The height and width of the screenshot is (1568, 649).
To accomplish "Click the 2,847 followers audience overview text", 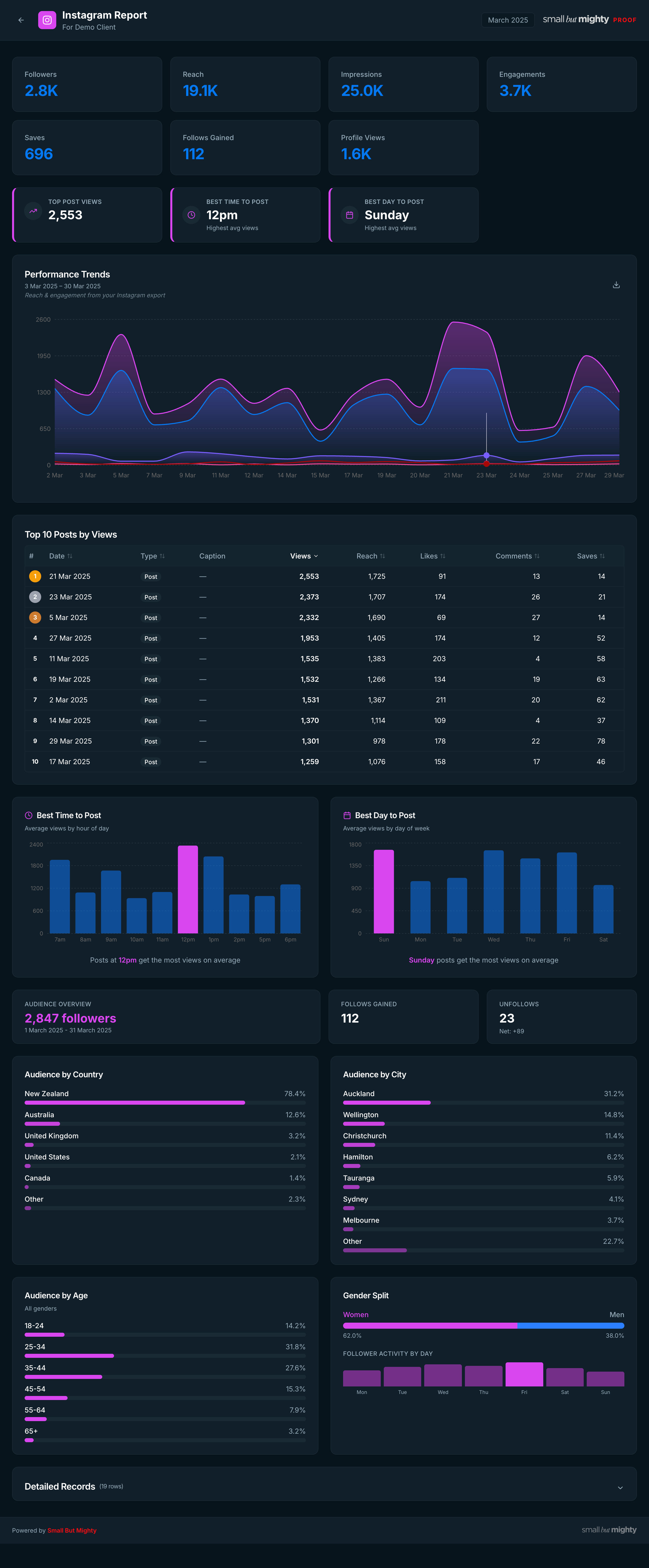I will click(70, 1018).
